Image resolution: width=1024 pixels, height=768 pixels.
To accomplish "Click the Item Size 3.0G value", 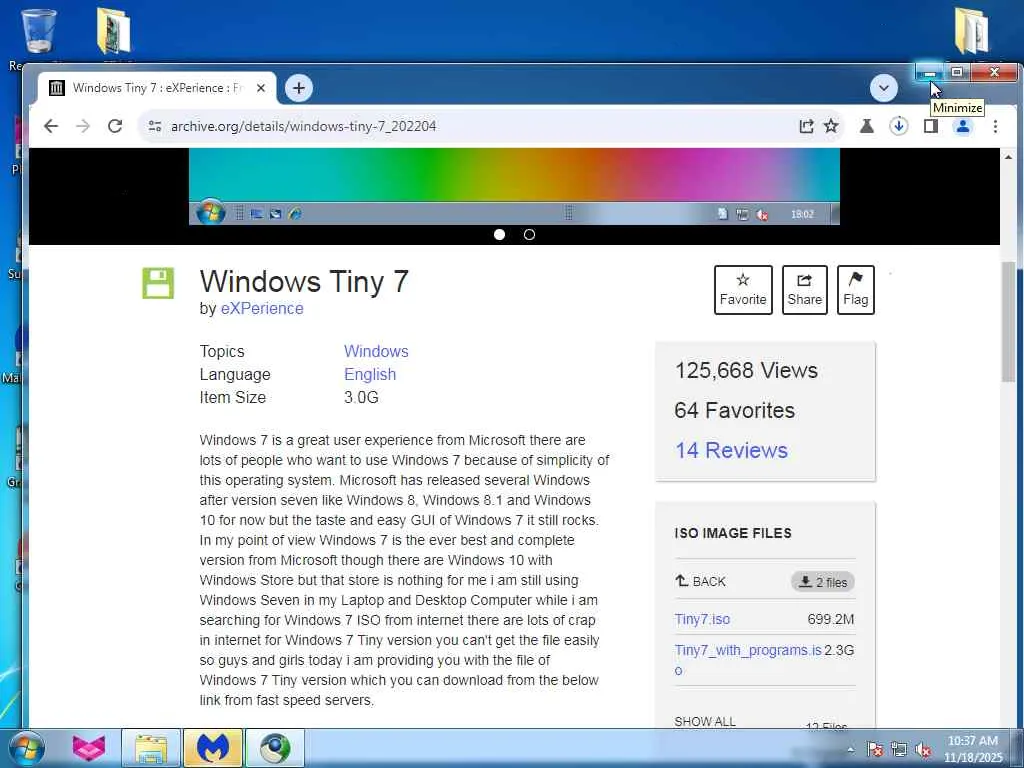I will (361, 397).
